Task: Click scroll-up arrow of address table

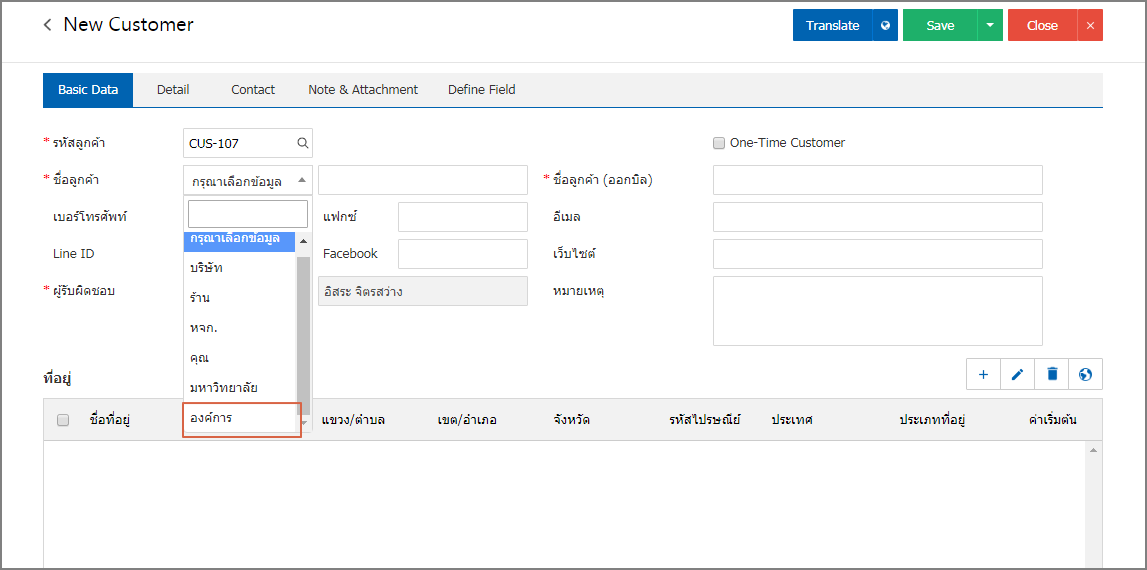Action: tap(1094, 450)
